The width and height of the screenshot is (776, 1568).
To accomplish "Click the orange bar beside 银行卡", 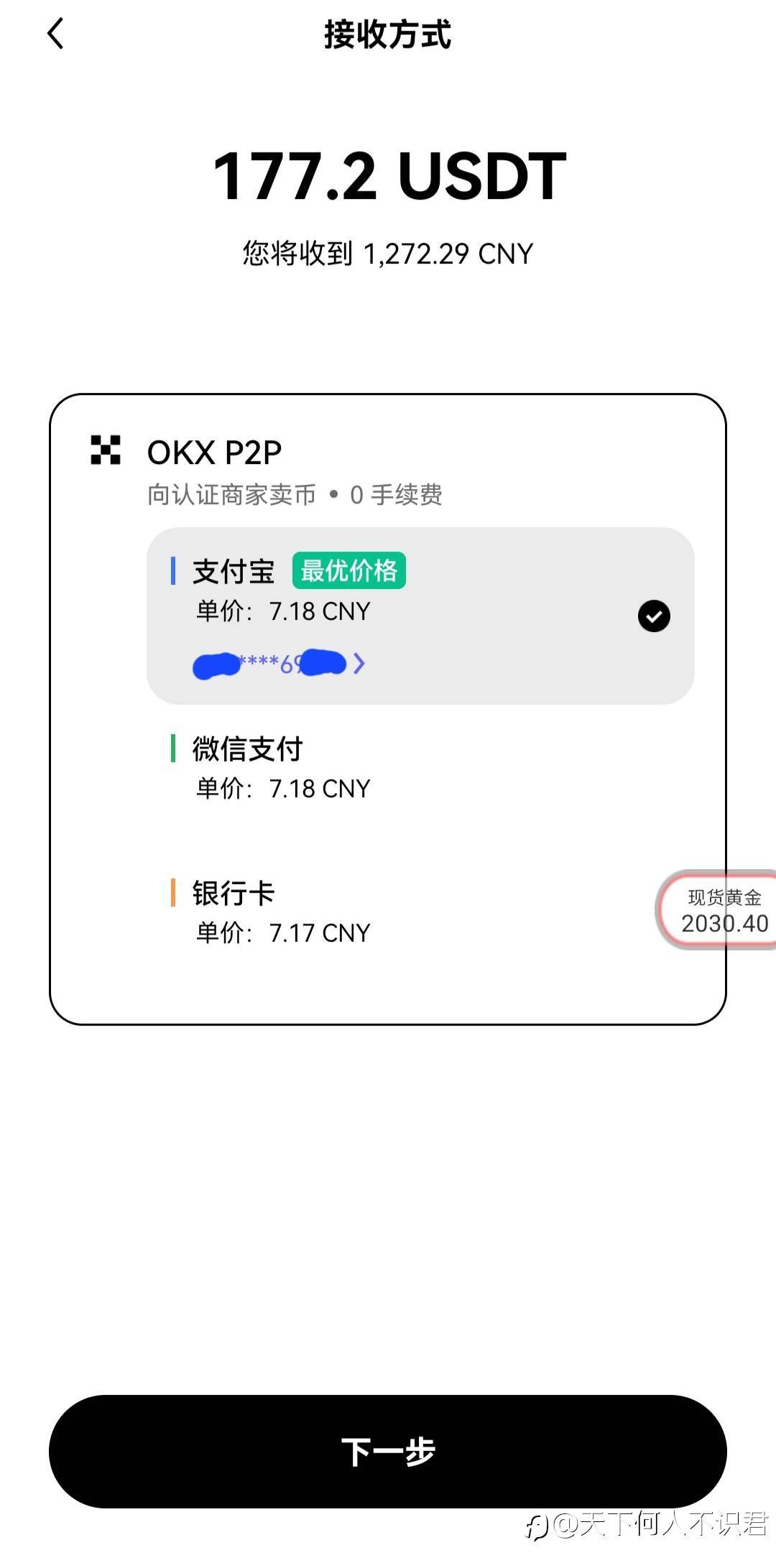I will [173, 893].
